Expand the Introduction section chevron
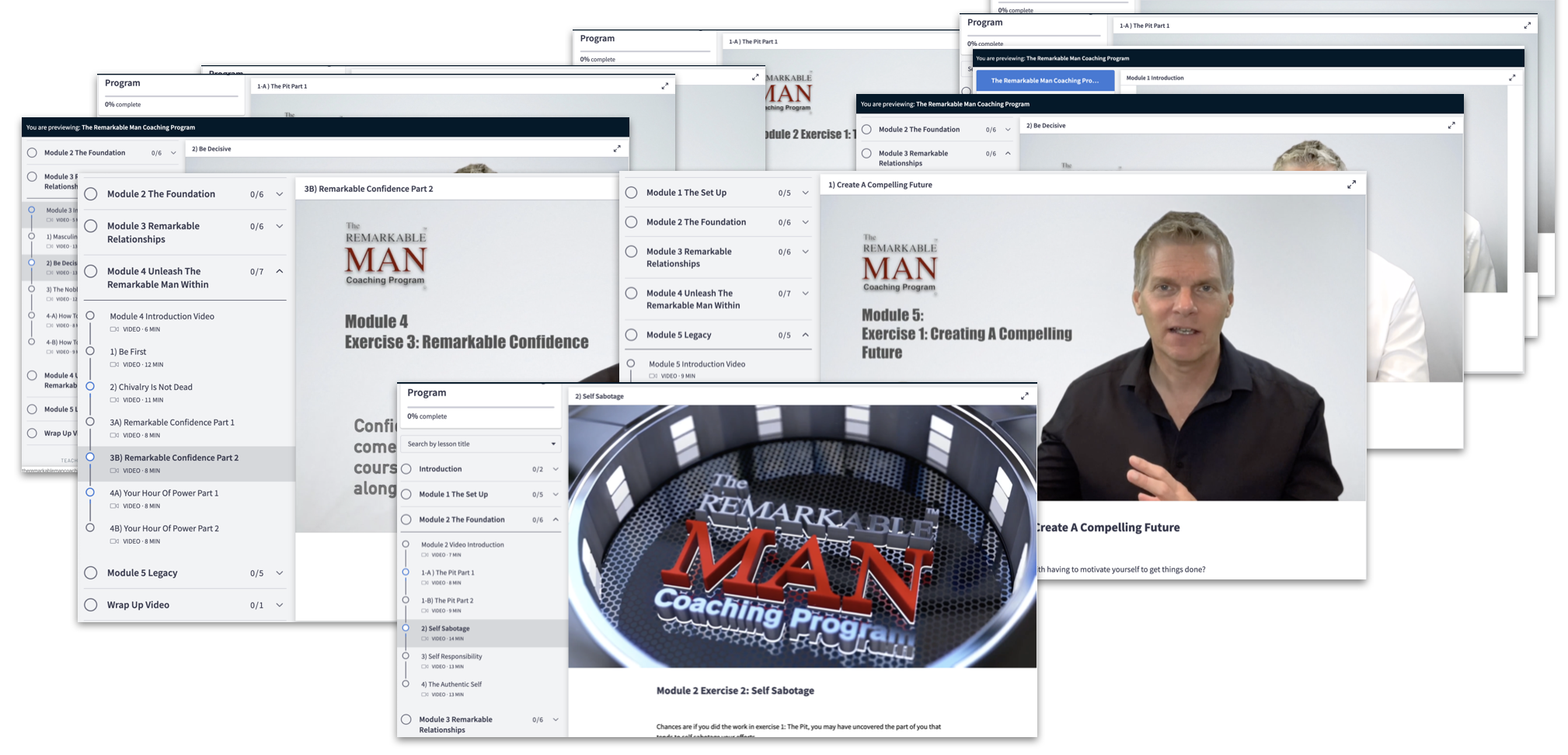The width and height of the screenshot is (1568, 755). (556, 469)
